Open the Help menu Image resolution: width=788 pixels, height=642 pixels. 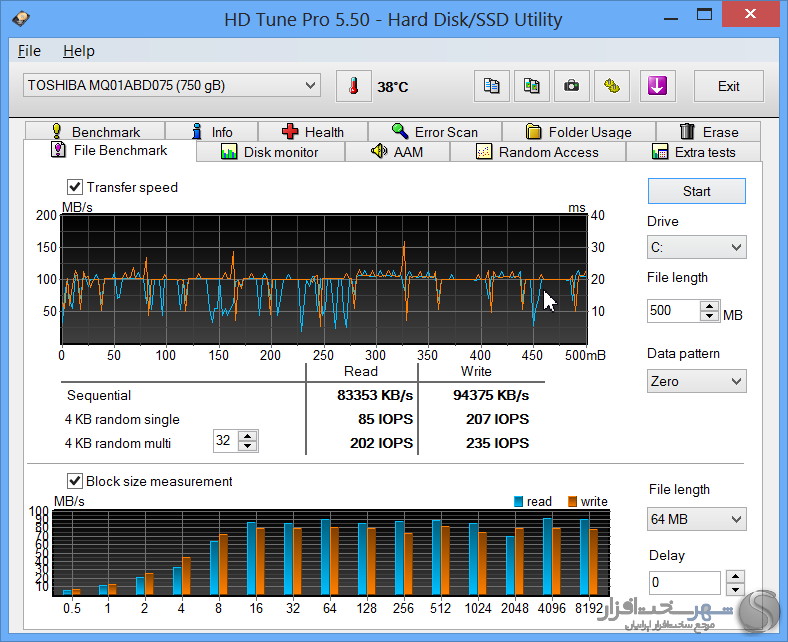[78, 51]
